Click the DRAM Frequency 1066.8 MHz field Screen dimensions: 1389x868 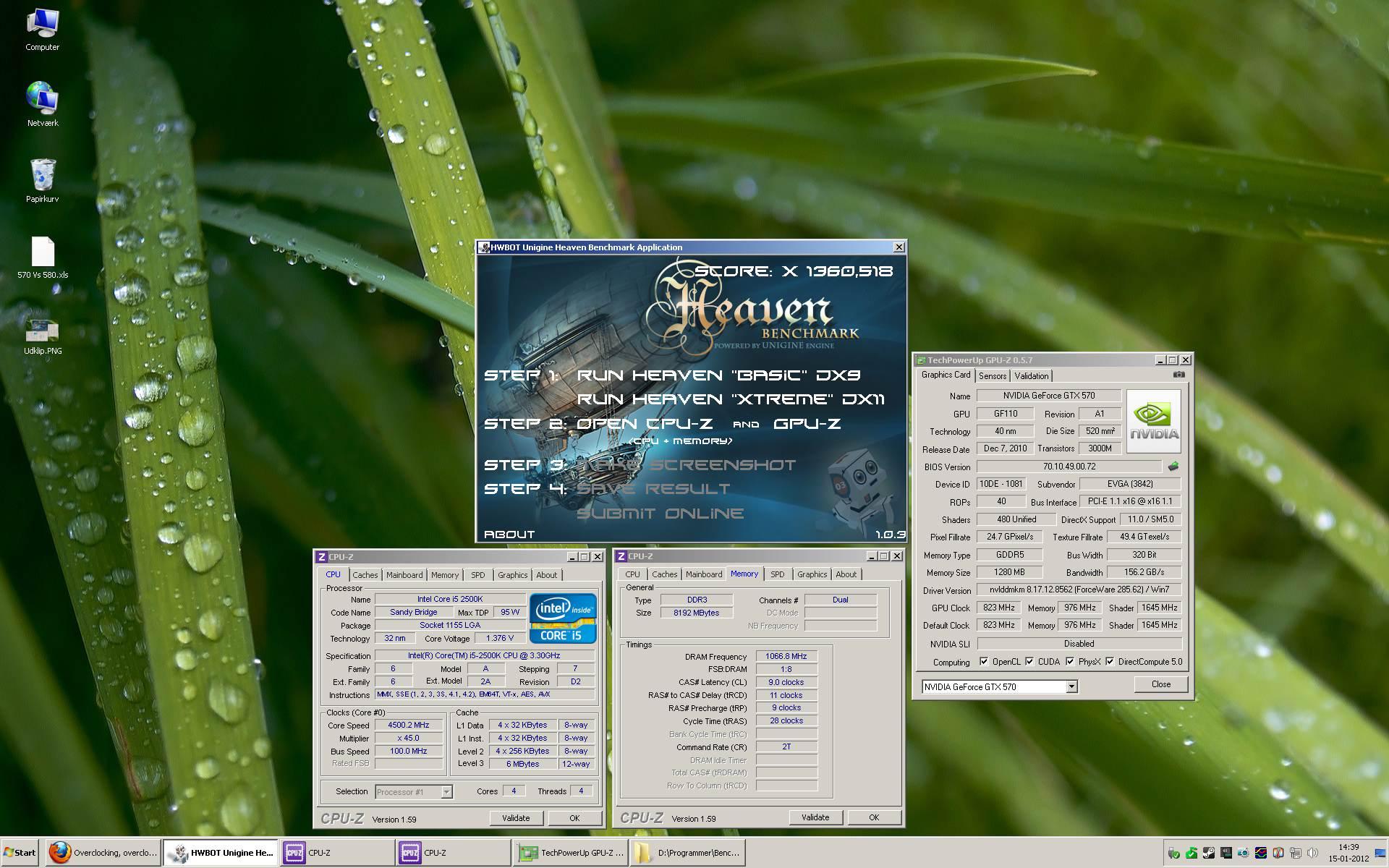point(786,656)
